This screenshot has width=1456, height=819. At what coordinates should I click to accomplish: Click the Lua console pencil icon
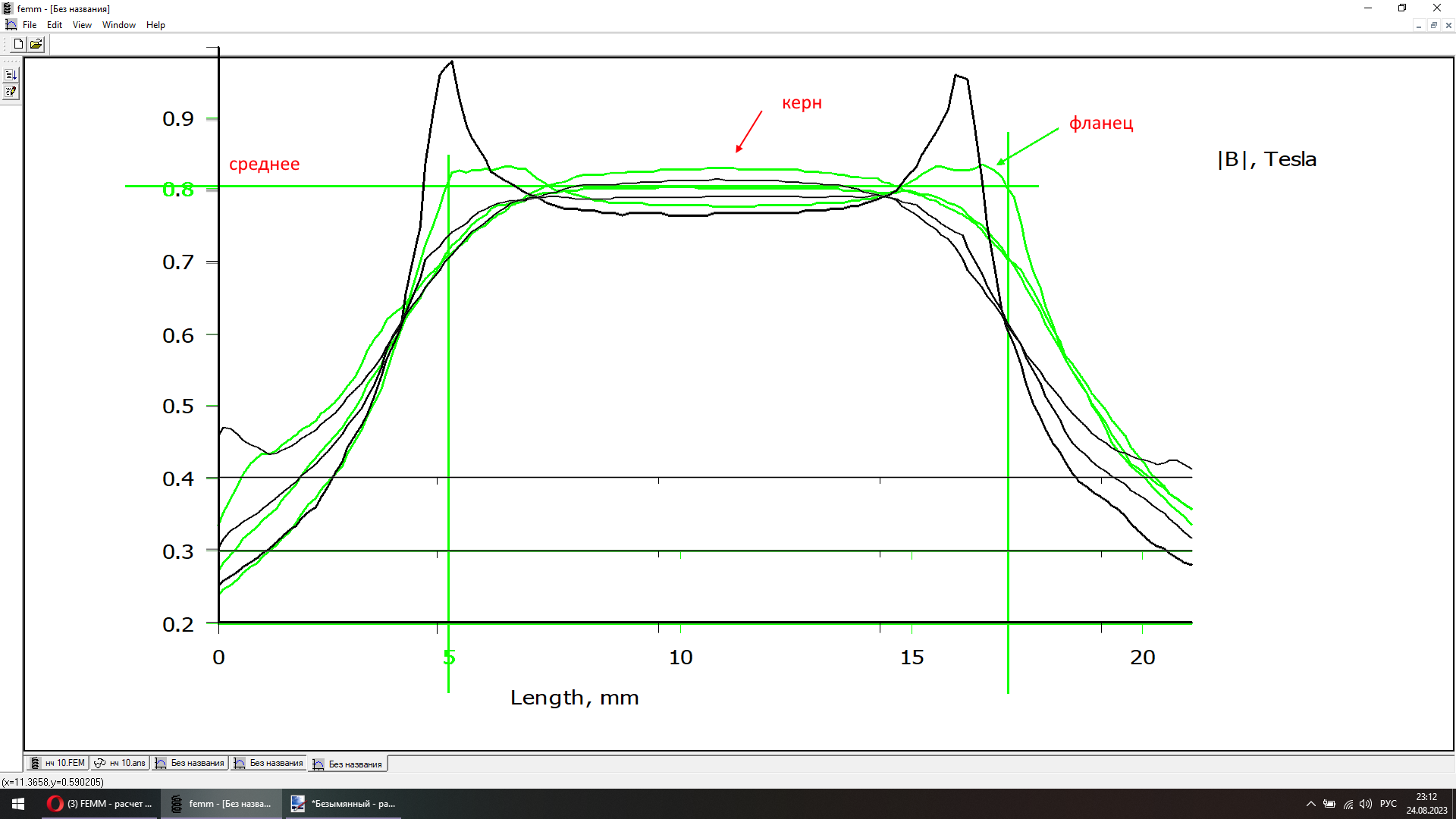click(x=11, y=92)
